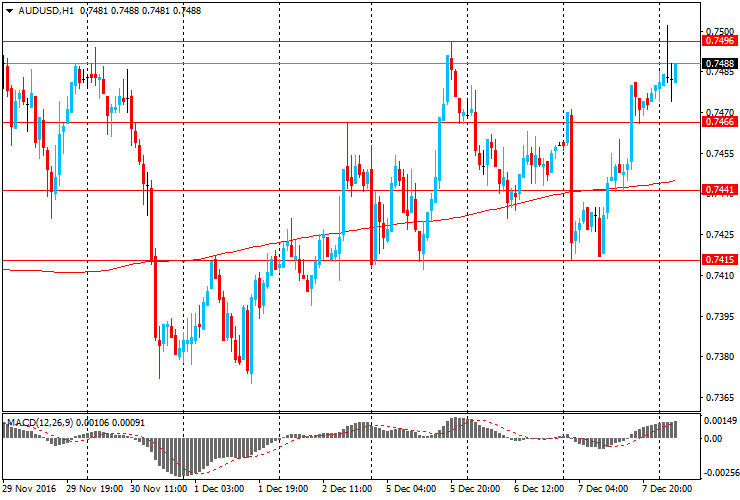The width and height of the screenshot is (740, 500).
Task: Select the 0.7488 current price label
Action: point(720,63)
